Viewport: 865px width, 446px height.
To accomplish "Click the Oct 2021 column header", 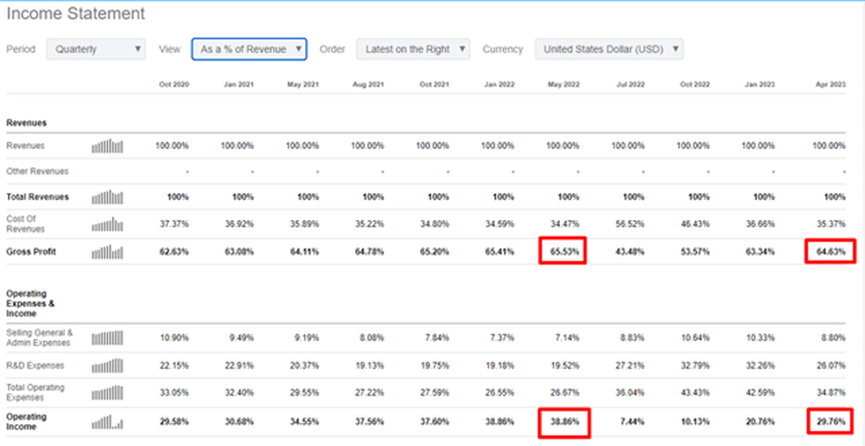I will (434, 84).
